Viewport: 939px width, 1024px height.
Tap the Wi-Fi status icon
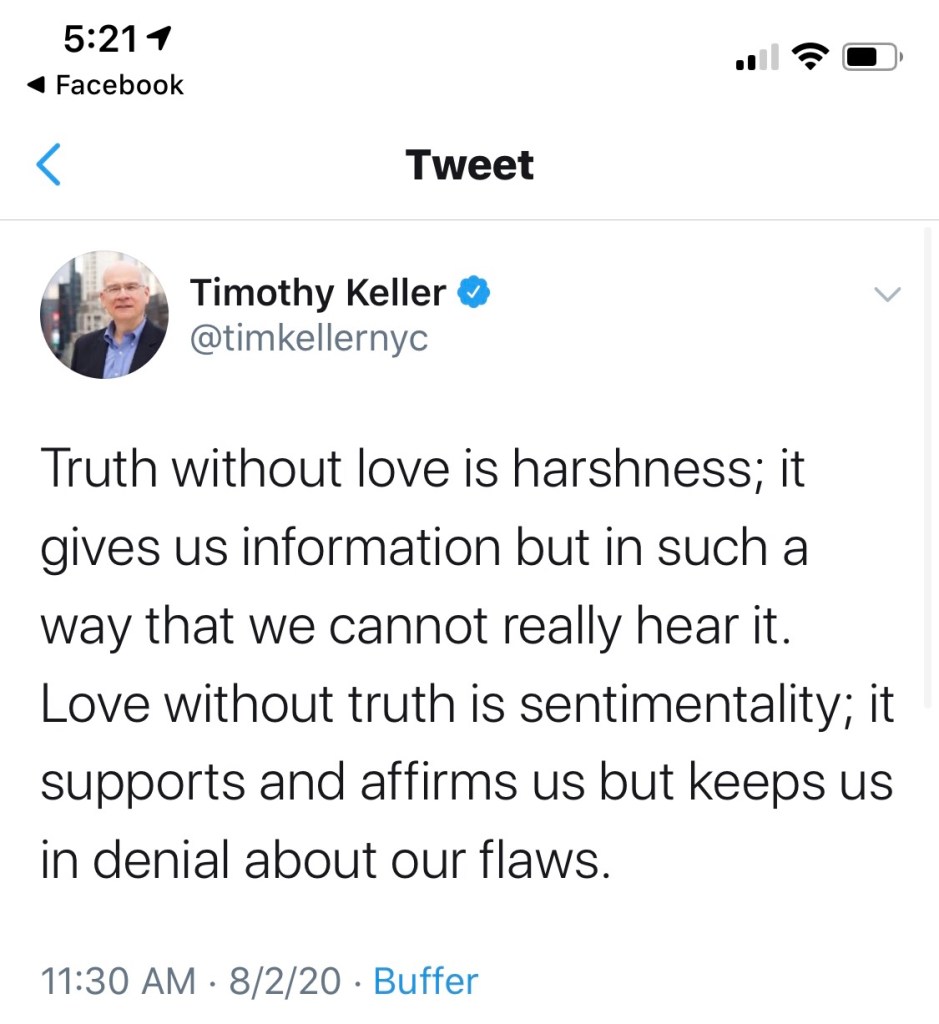pos(808,58)
